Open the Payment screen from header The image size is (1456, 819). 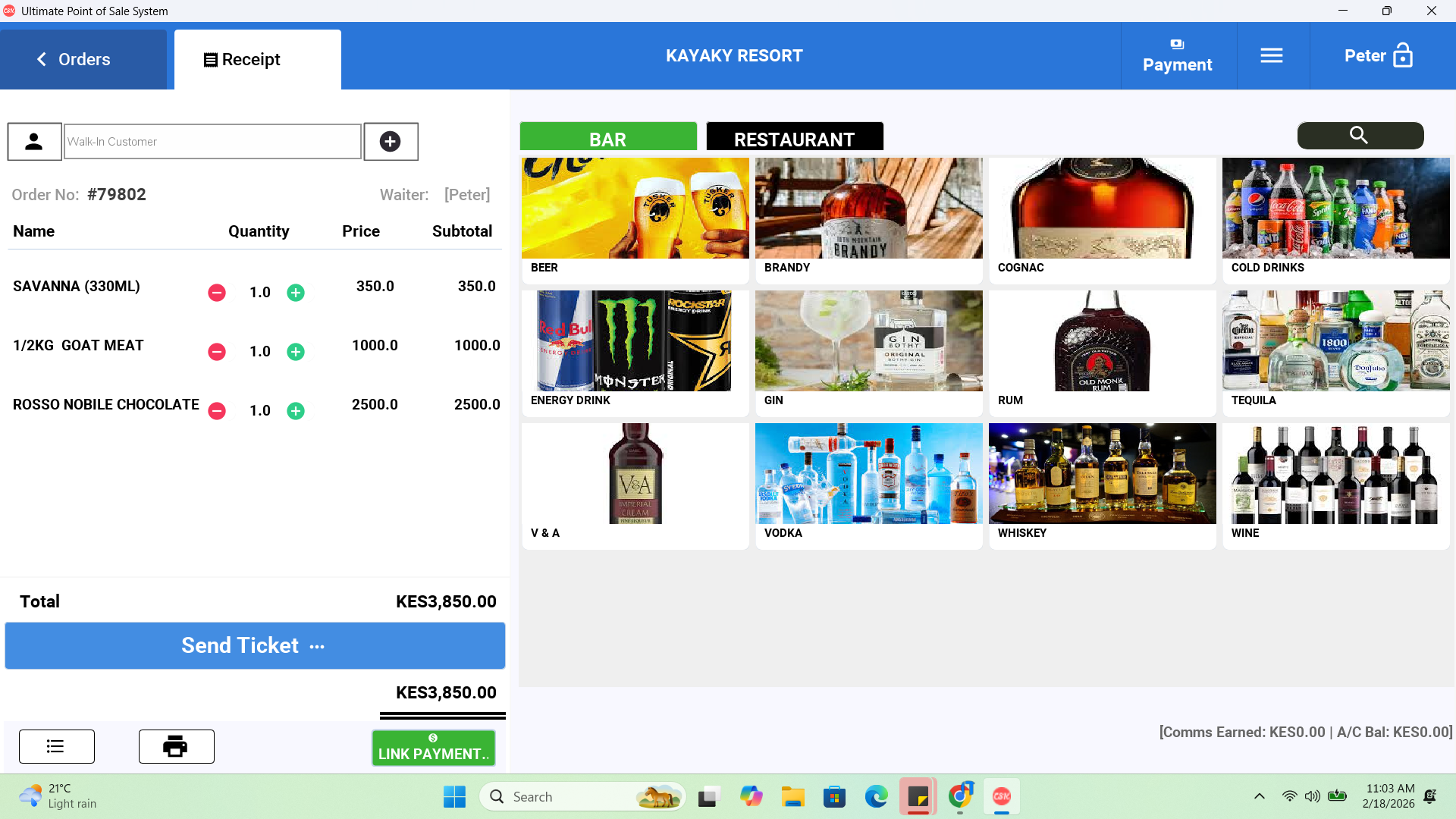click(x=1177, y=56)
